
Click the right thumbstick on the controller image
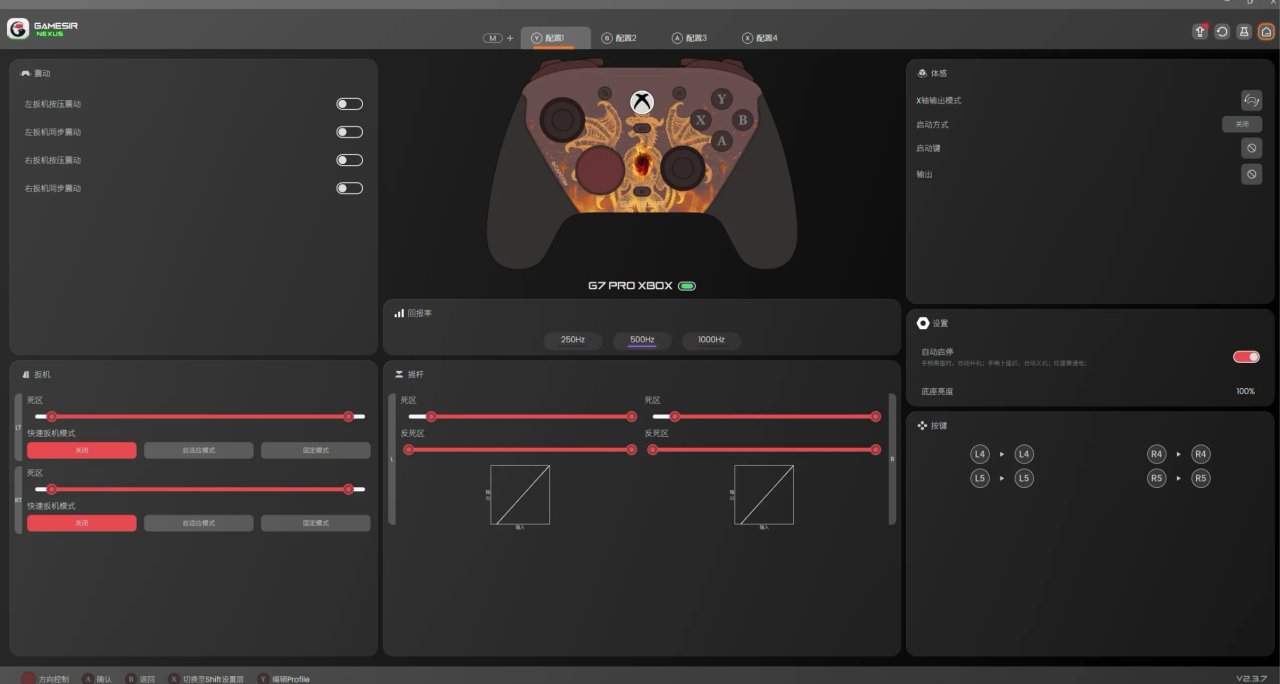[682, 166]
